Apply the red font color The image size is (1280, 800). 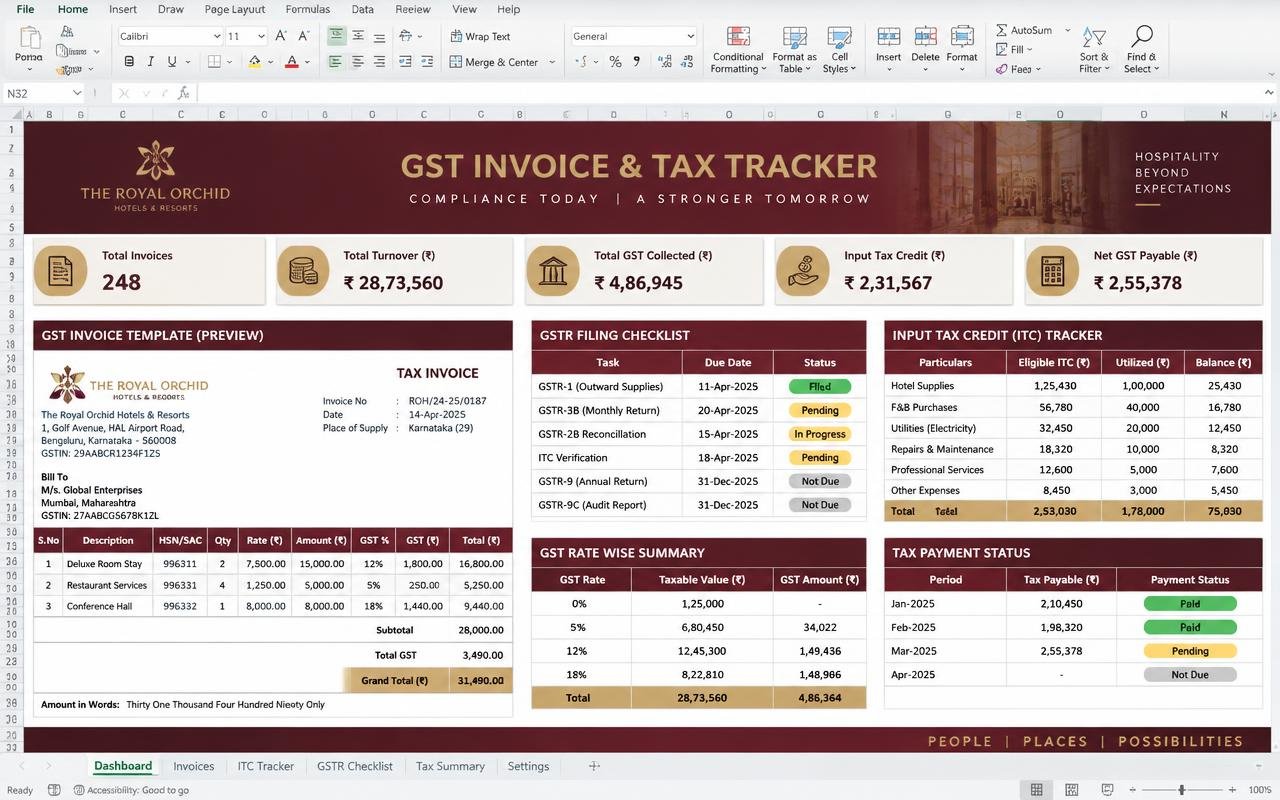point(292,62)
